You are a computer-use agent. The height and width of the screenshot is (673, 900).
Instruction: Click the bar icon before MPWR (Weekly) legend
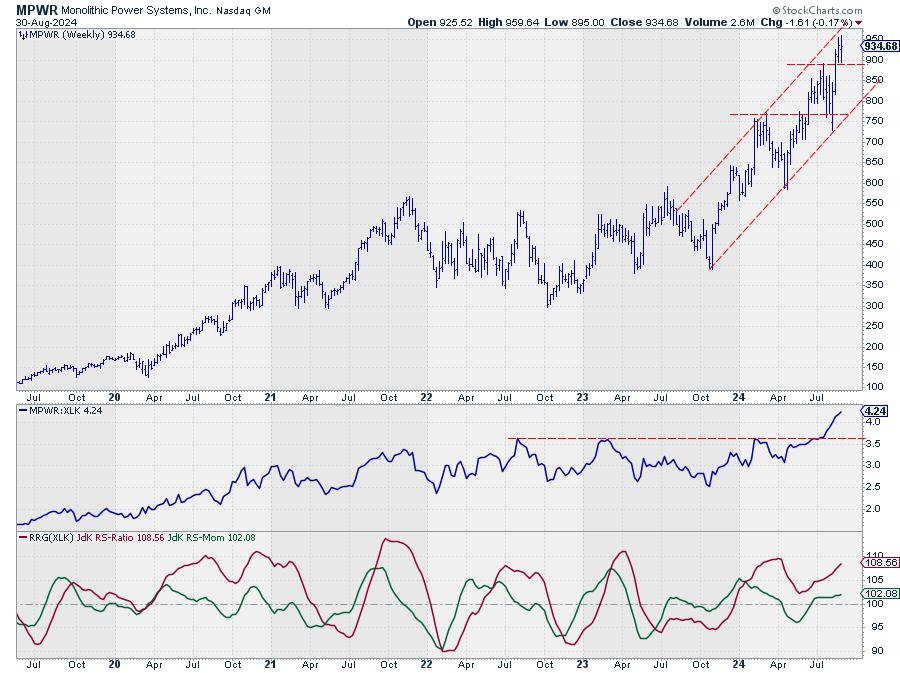[x=22, y=35]
